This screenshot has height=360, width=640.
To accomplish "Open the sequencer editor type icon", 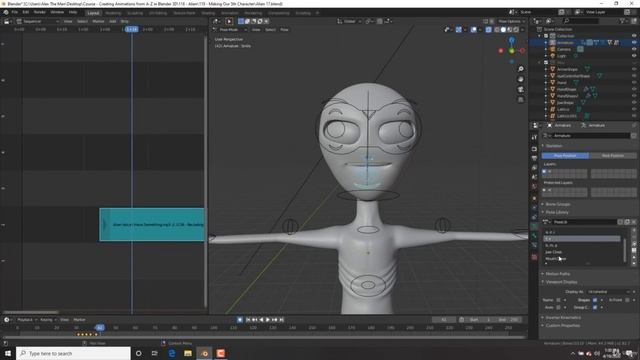I will pos(7,21).
